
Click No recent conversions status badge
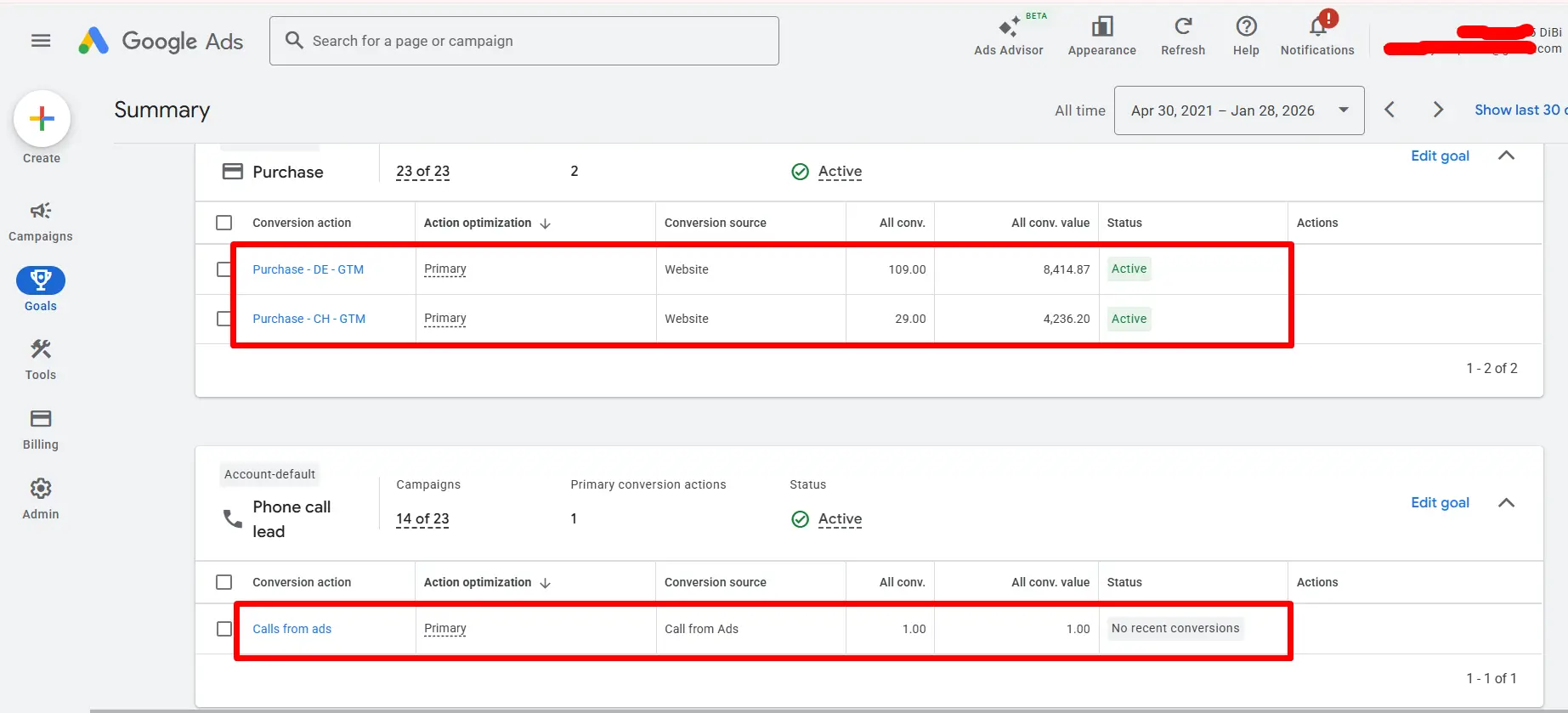tap(1175, 628)
